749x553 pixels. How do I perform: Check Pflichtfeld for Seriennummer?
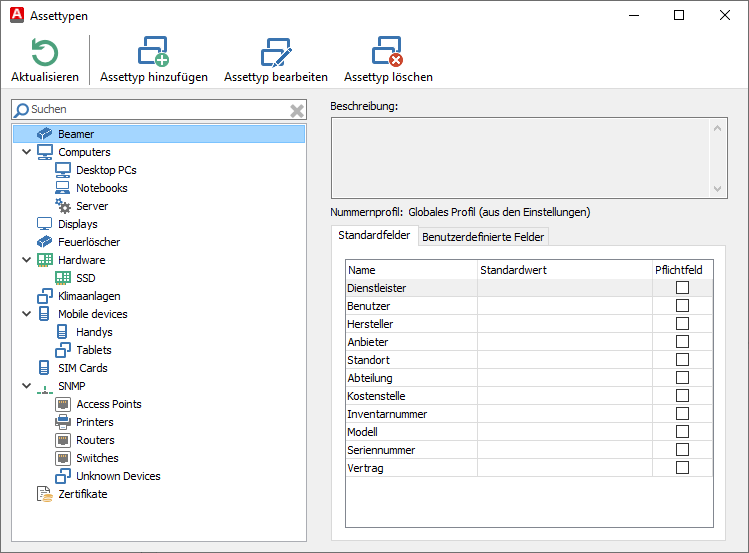coord(682,449)
